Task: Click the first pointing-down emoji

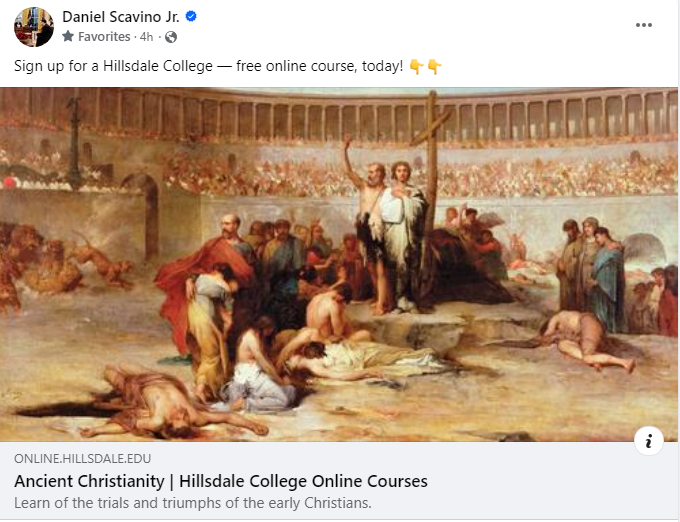Action: 417,66
